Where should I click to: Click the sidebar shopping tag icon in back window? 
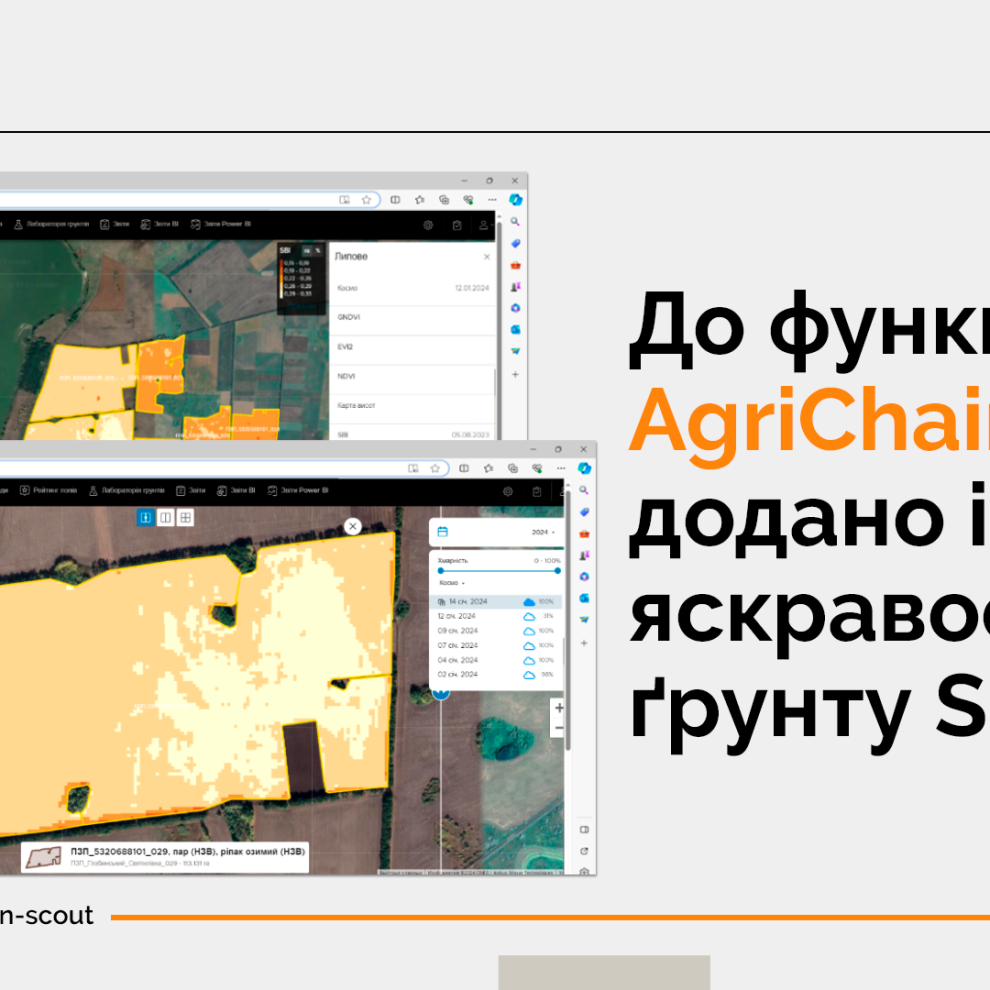pyautogui.click(x=515, y=244)
